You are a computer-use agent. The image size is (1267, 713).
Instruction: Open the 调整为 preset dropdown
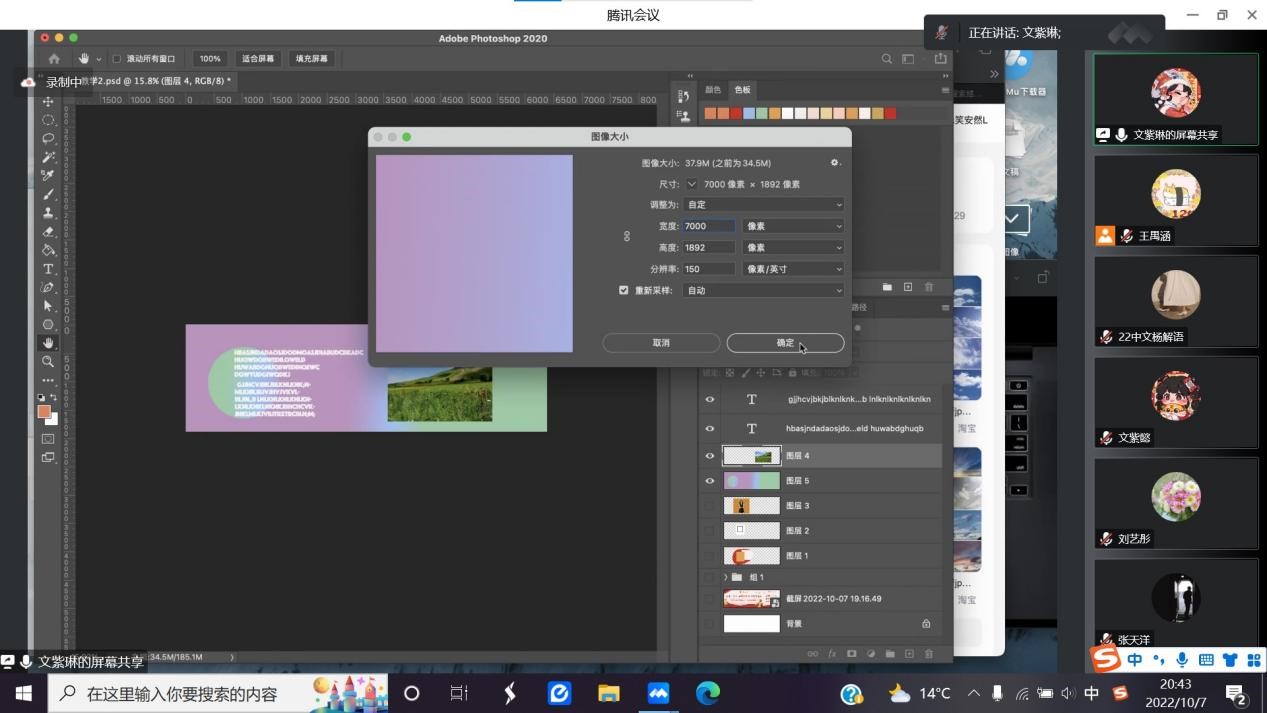[763, 205]
